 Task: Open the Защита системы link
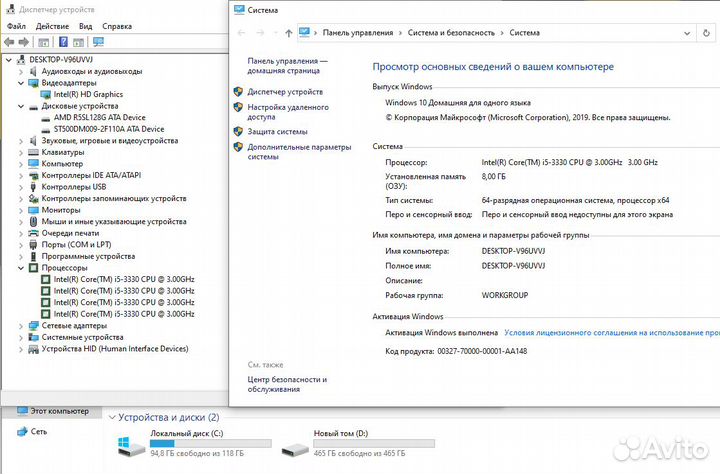(277, 132)
